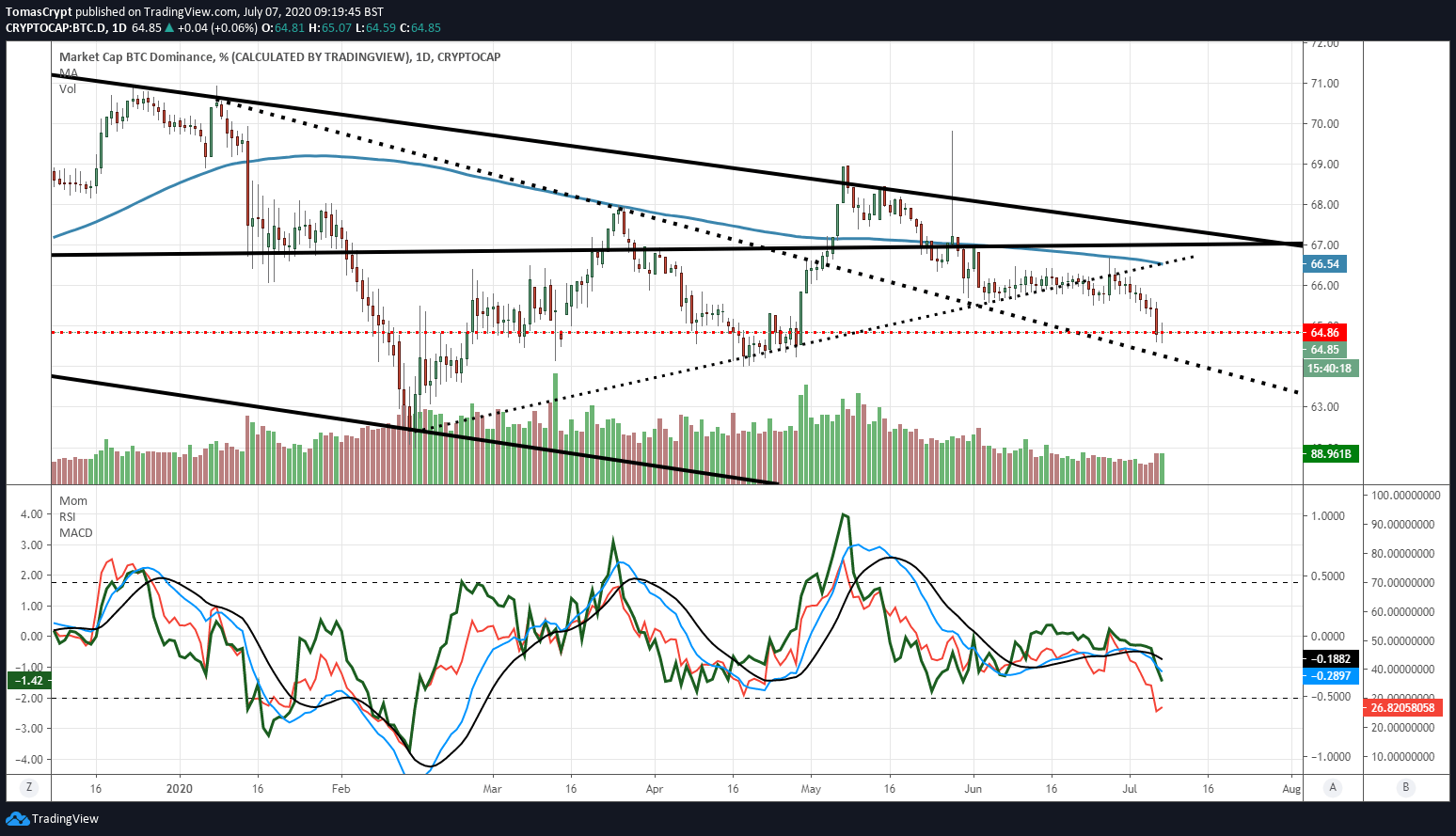Select the Vol indicator label
Viewport: 1456px width, 836px height.
coord(68,88)
